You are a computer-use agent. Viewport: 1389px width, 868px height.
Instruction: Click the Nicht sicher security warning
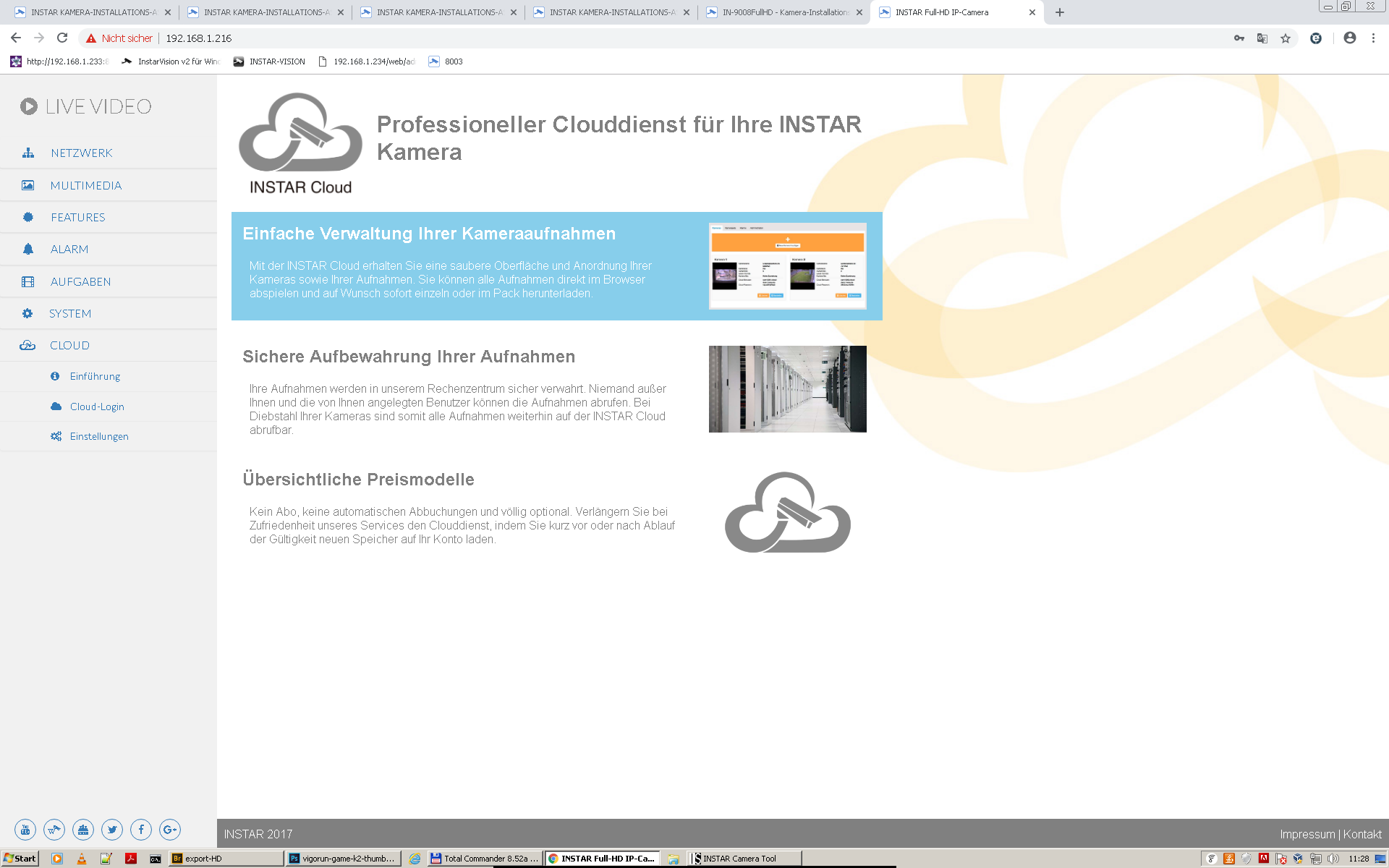pyautogui.click(x=119, y=38)
